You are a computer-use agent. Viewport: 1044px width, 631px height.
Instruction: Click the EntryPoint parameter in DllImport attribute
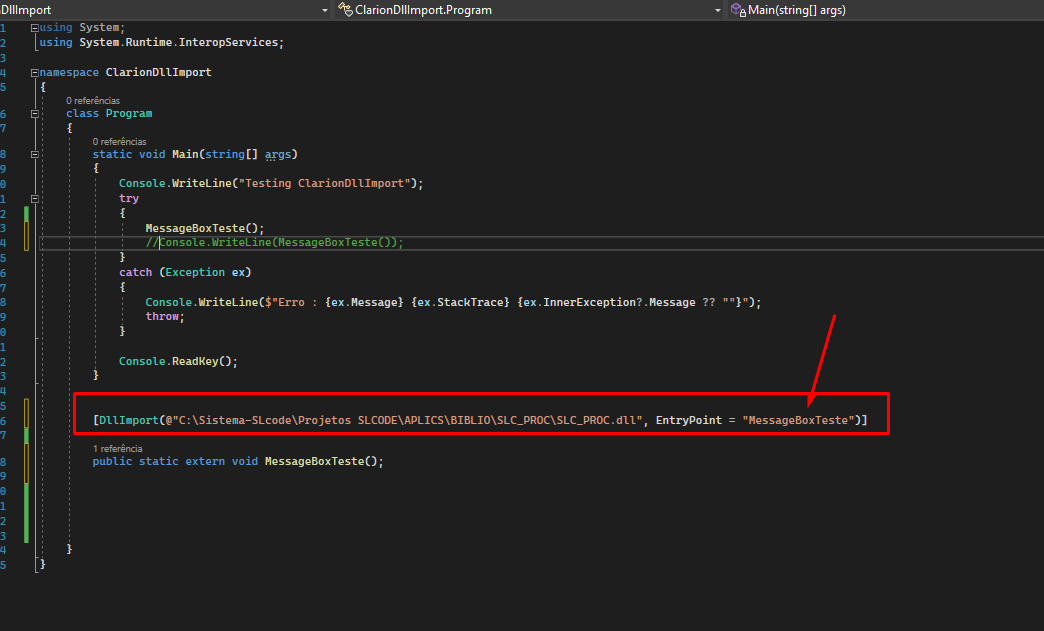[x=688, y=421]
